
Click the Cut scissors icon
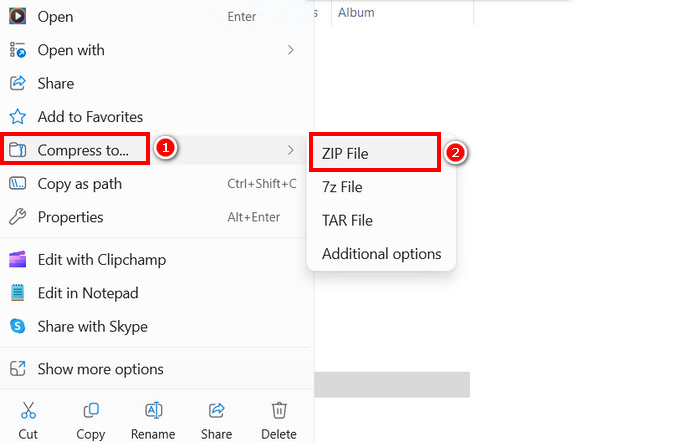(28, 410)
